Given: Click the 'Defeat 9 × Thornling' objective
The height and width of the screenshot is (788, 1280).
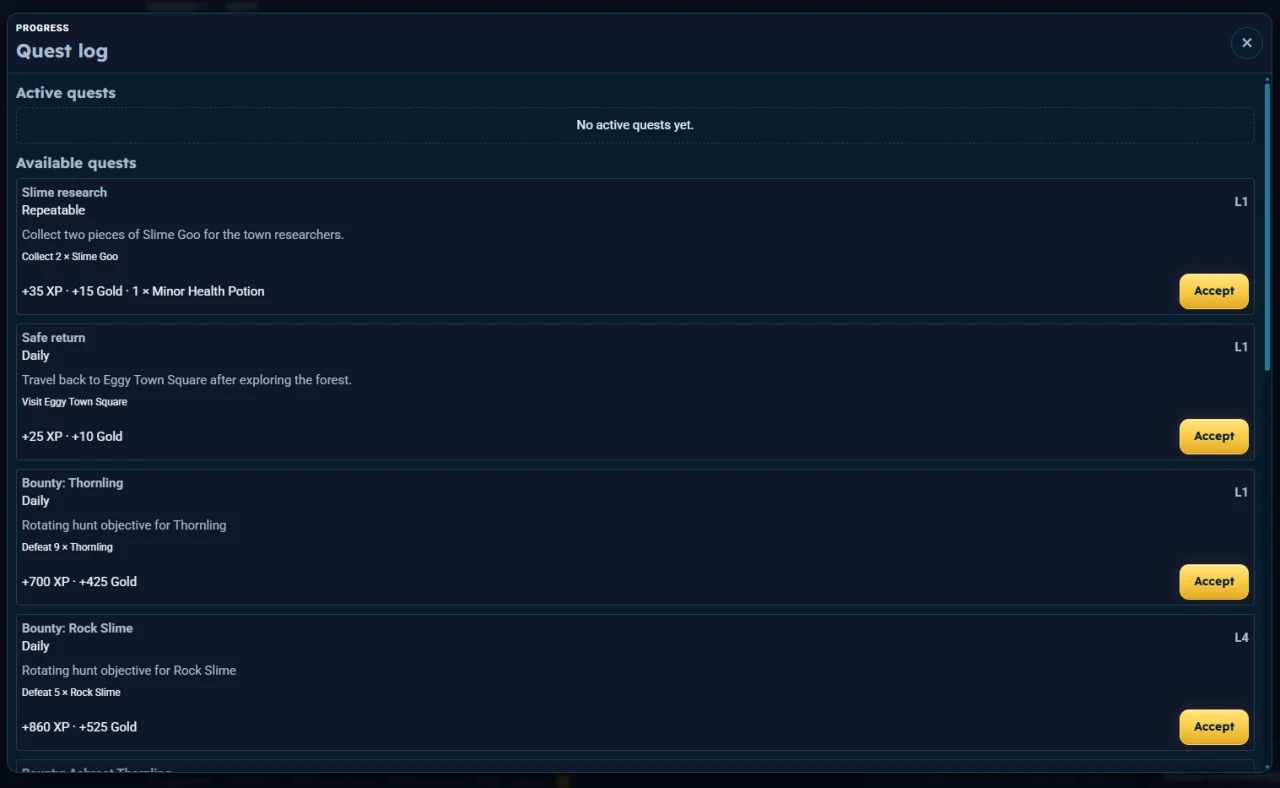Looking at the screenshot, I should coord(67,547).
